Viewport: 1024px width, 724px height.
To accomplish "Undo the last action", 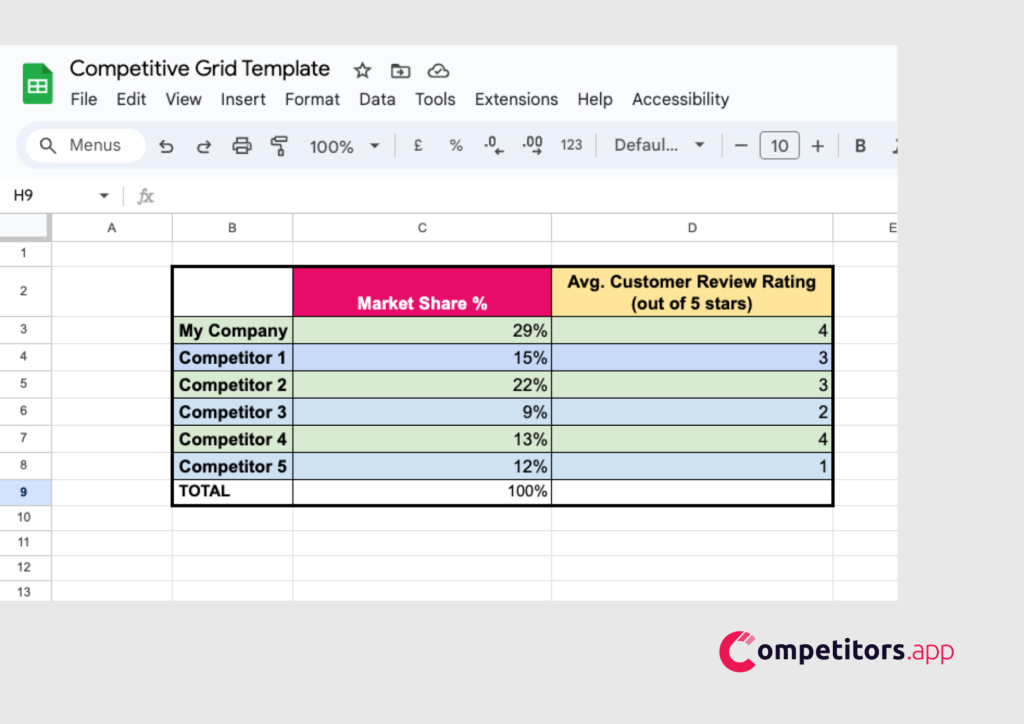I will click(166, 145).
